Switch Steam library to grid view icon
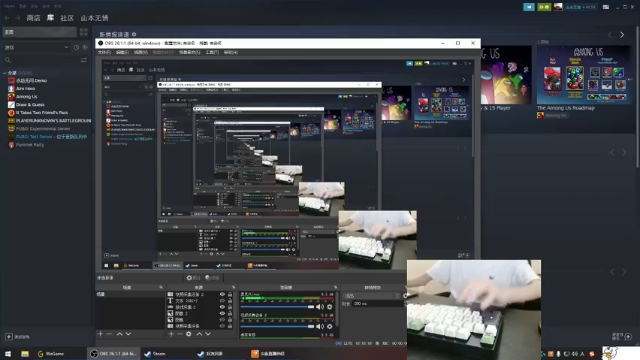 tap(84, 32)
